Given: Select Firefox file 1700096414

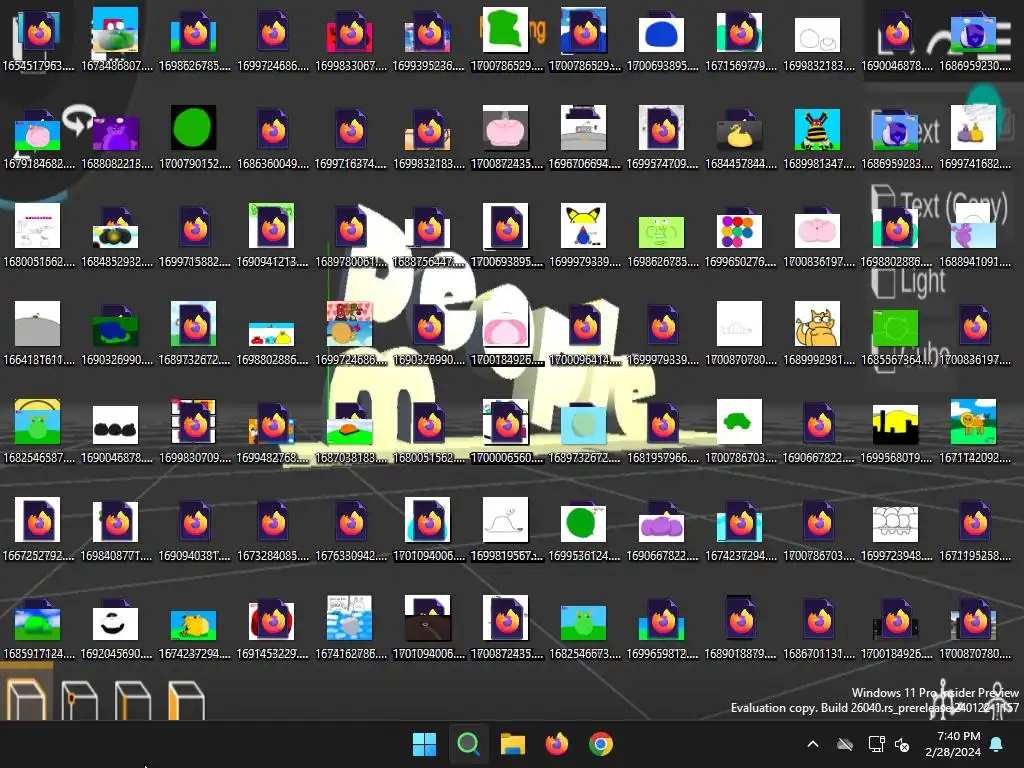Looking at the screenshot, I should click(x=584, y=333).
